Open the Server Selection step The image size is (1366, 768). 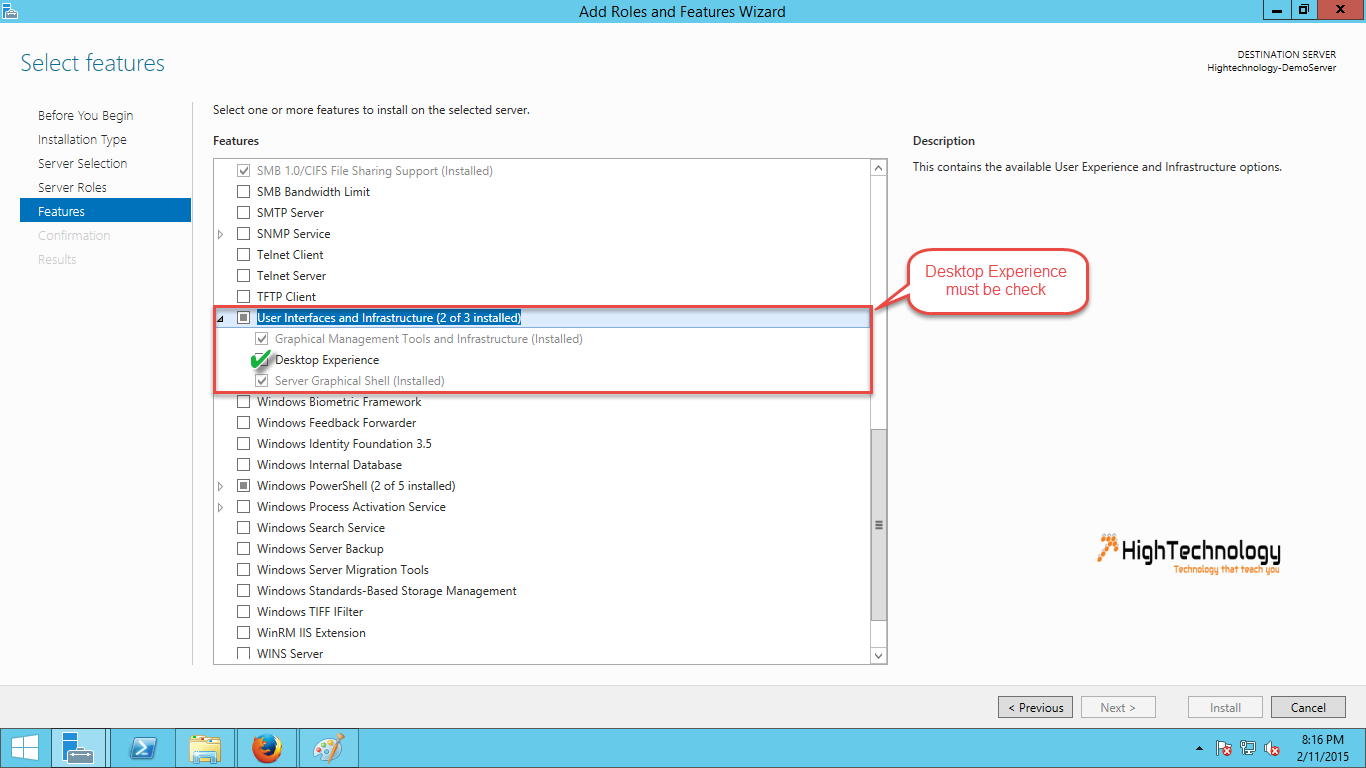pyautogui.click(x=82, y=164)
